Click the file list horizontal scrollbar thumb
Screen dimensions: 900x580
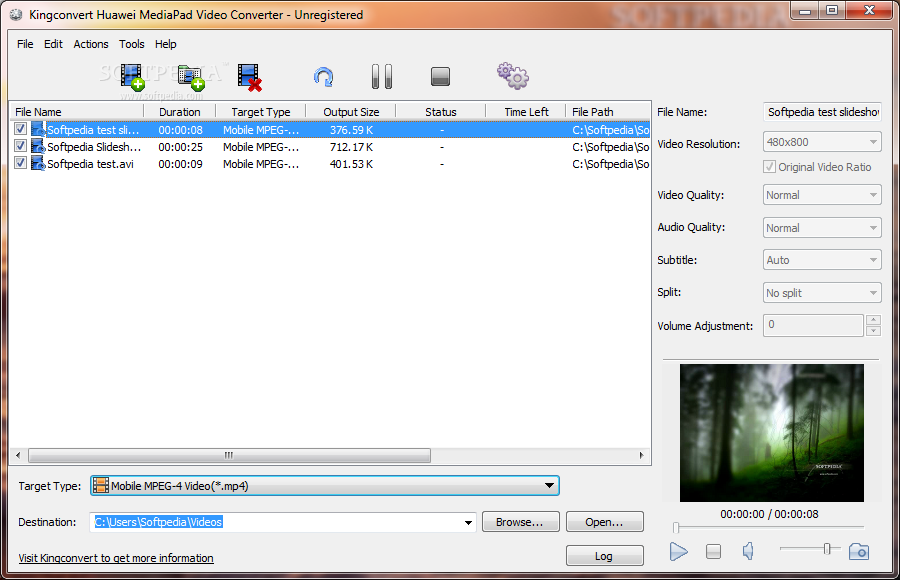pos(229,455)
